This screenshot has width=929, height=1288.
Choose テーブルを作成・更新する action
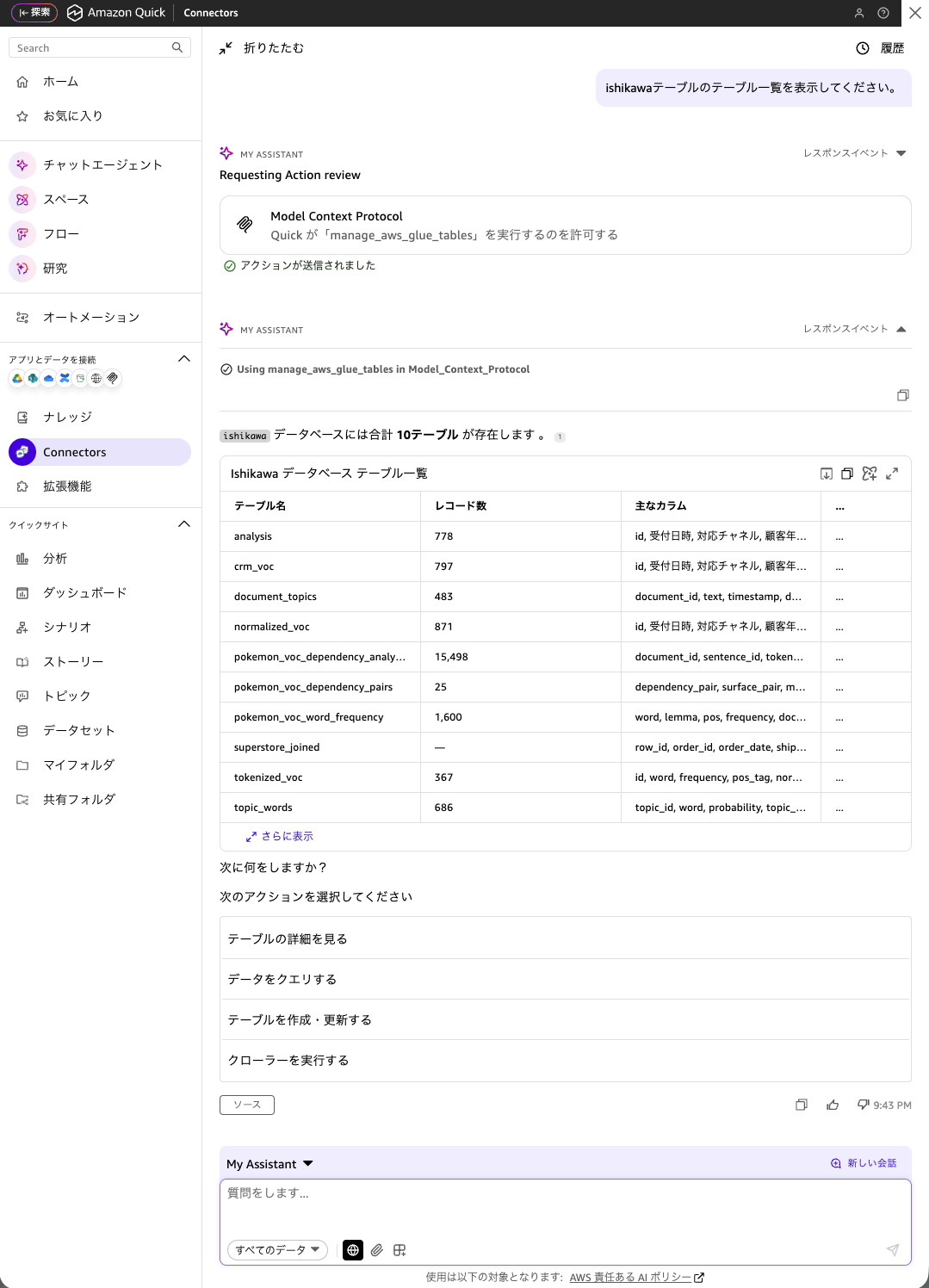coord(566,1020)
